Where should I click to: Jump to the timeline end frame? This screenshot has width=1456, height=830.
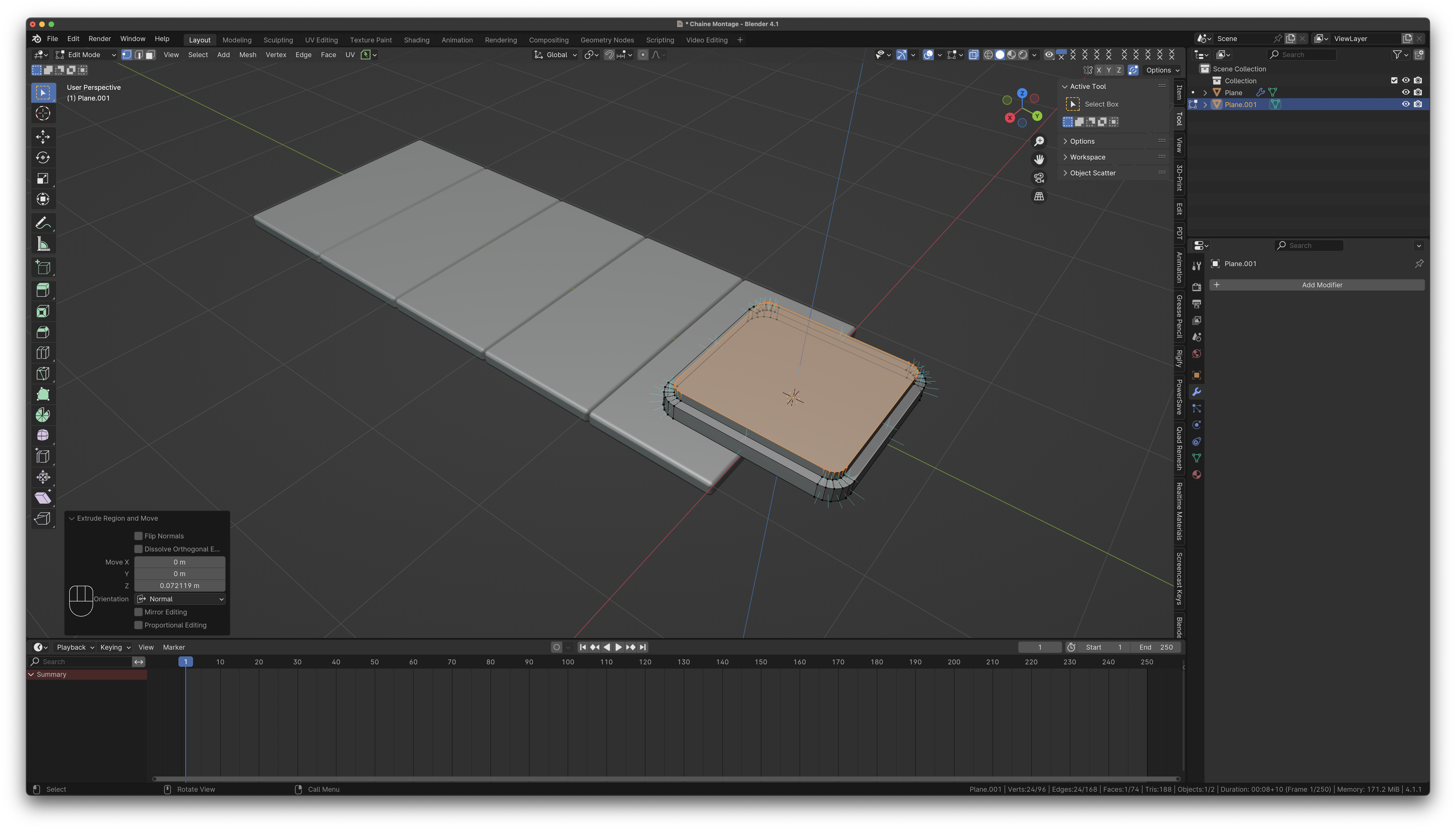coord(643,648)
